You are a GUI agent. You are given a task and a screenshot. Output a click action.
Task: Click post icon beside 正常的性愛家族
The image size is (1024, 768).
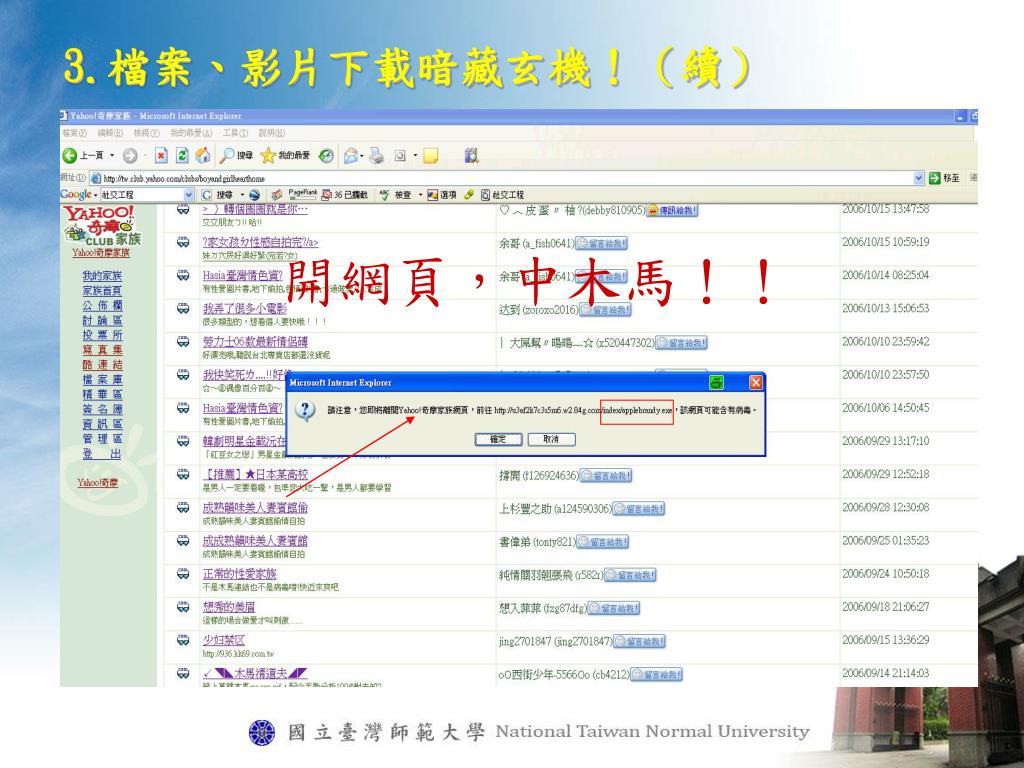coord(183,573)
